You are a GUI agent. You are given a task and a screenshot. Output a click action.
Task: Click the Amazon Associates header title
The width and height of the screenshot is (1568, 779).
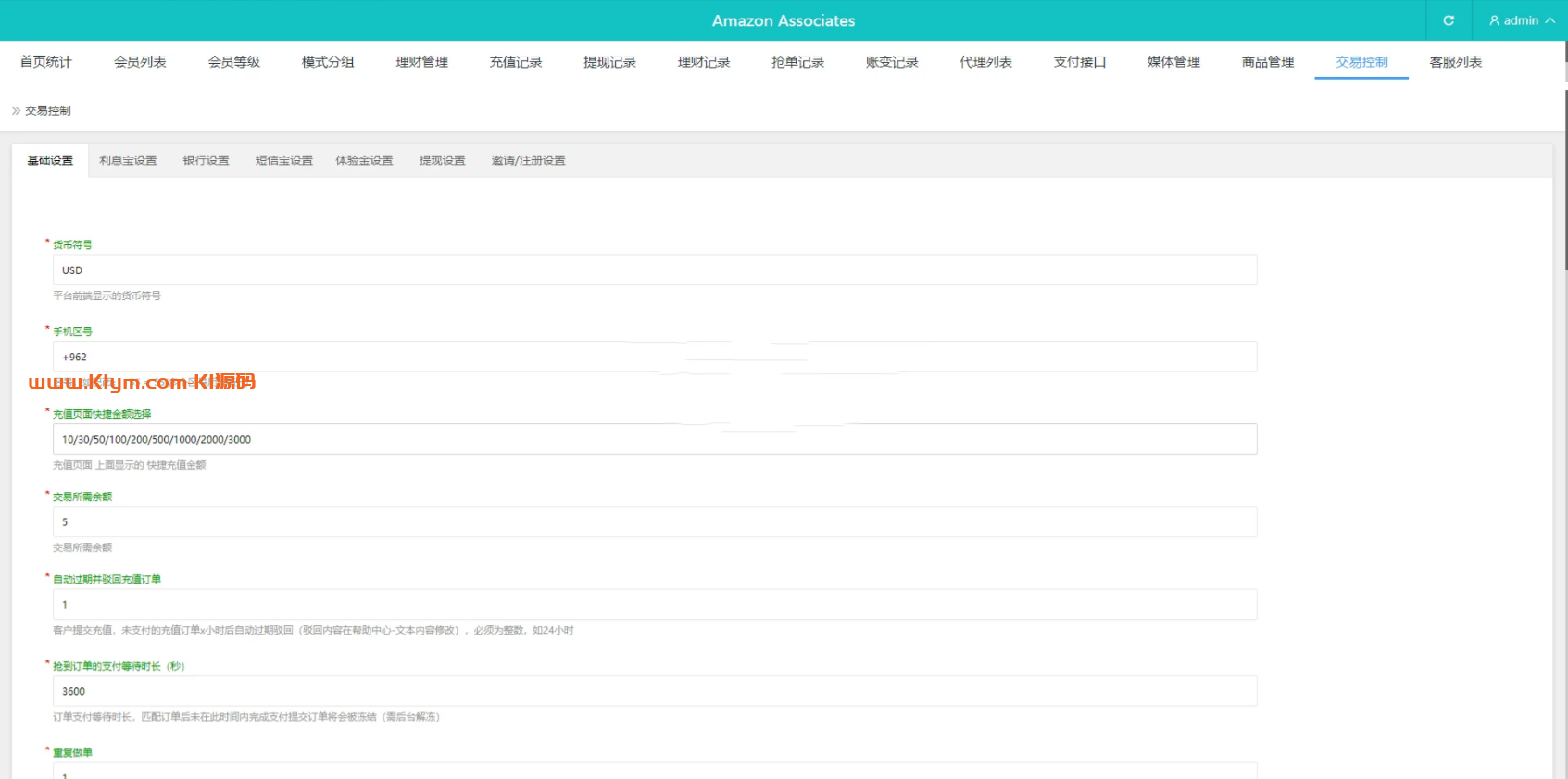(x=783, y=20)
